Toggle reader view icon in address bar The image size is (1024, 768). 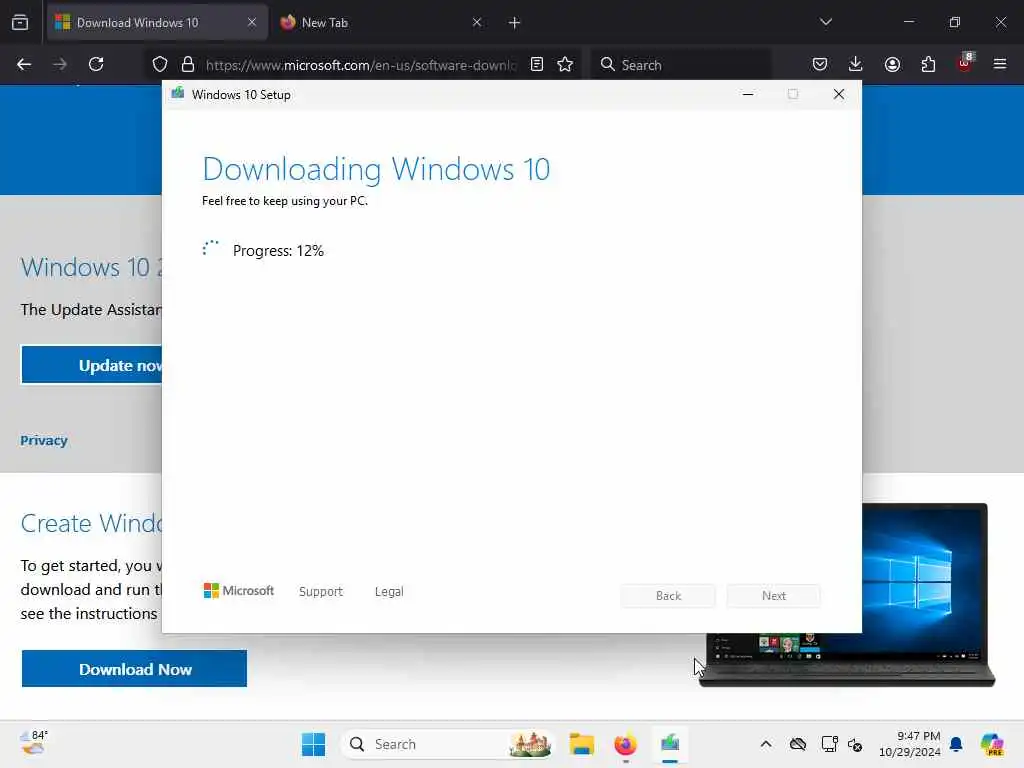point(537,64)
